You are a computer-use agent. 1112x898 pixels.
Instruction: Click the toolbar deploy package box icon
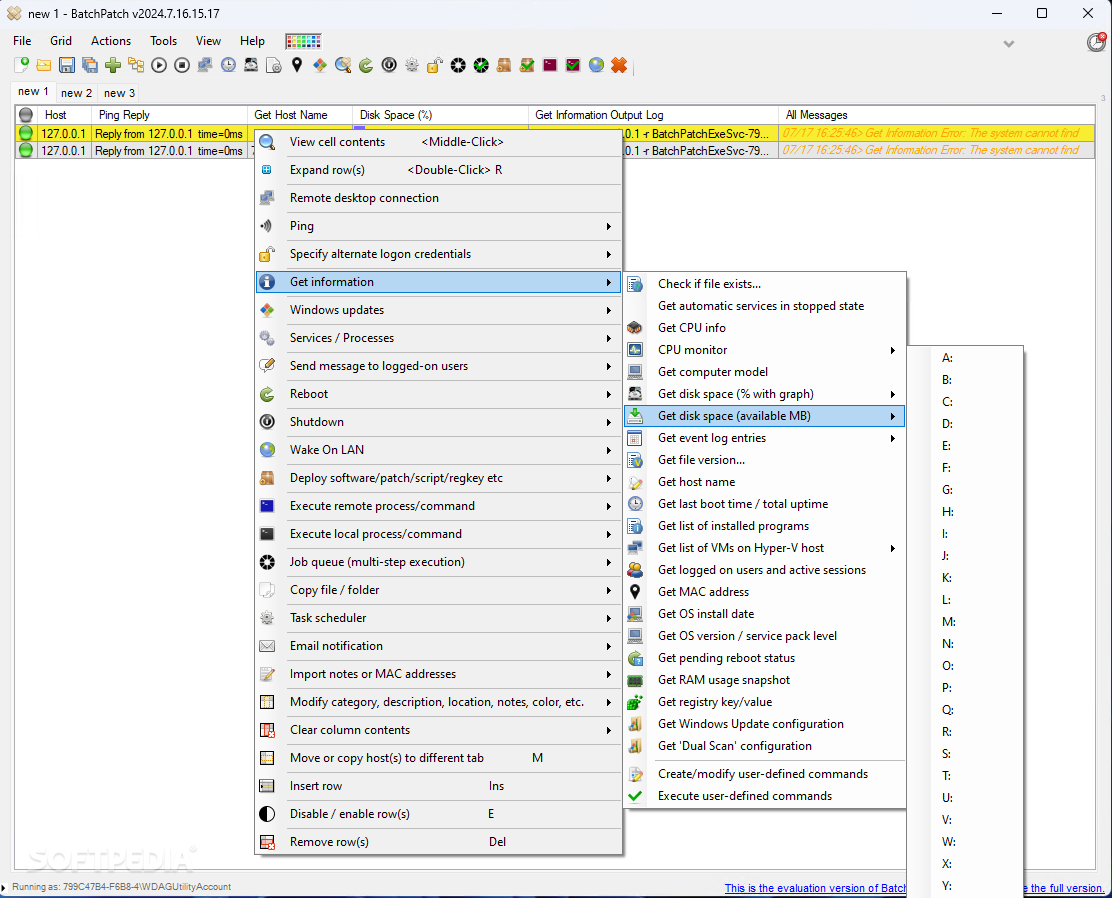click(x=504, y=65)
